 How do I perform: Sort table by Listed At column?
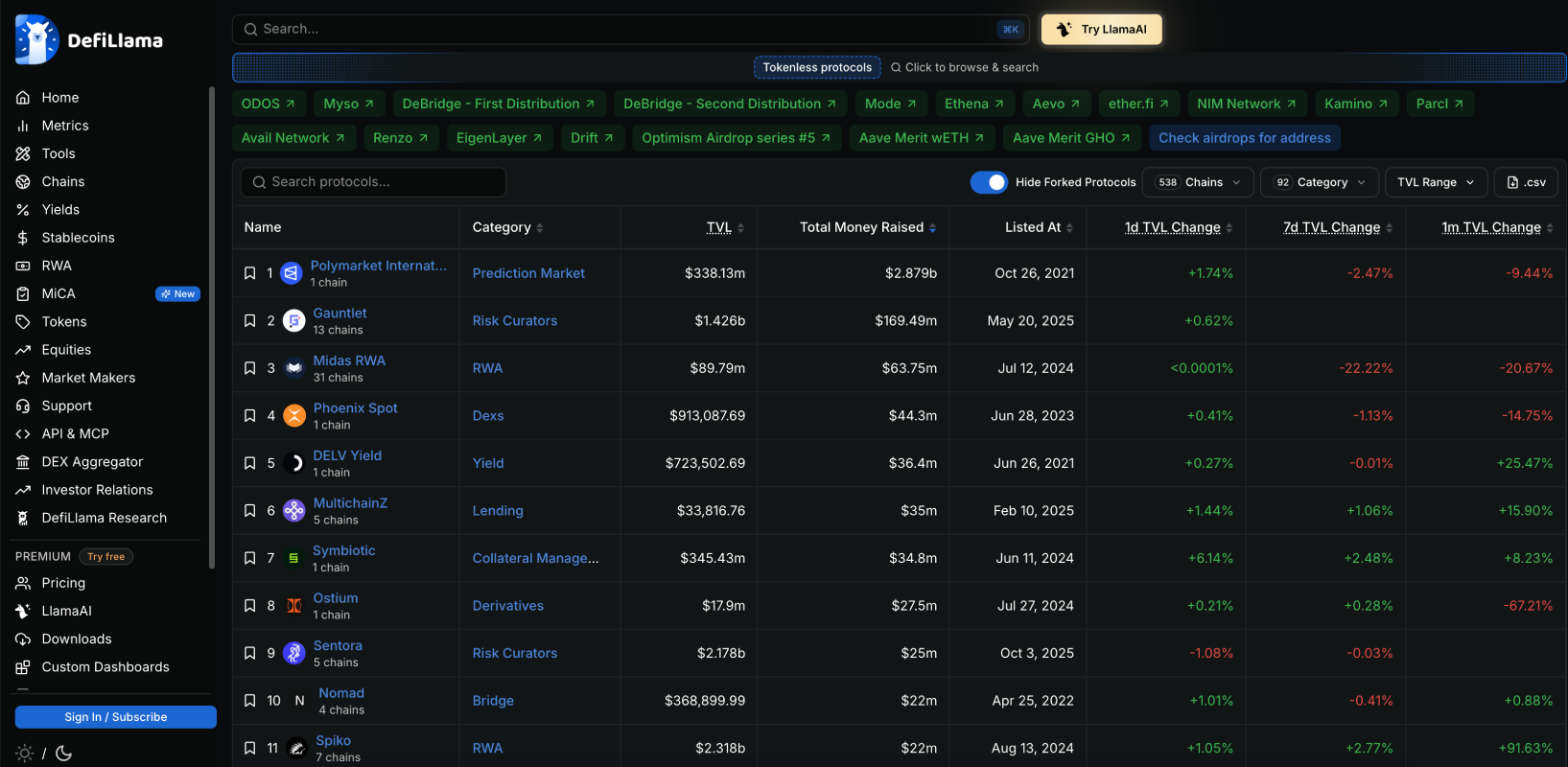click(1039, 227)
